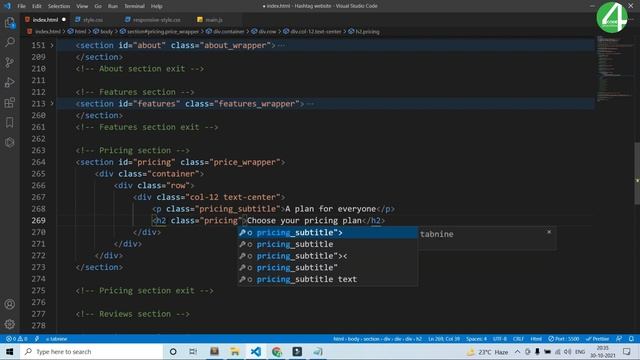Click the Windows taskbar search box
640x360 pixels.
pyautogui.click(x=91, y=351)
